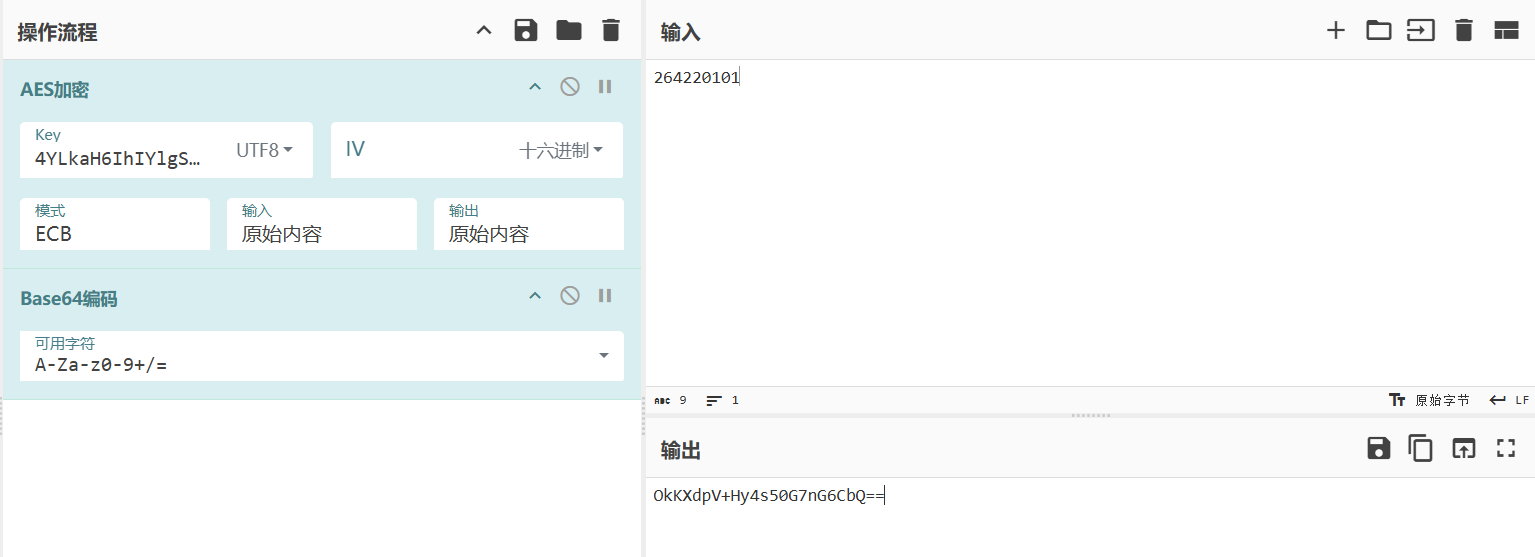Load a recipe via folder icon

pos(569,30)
